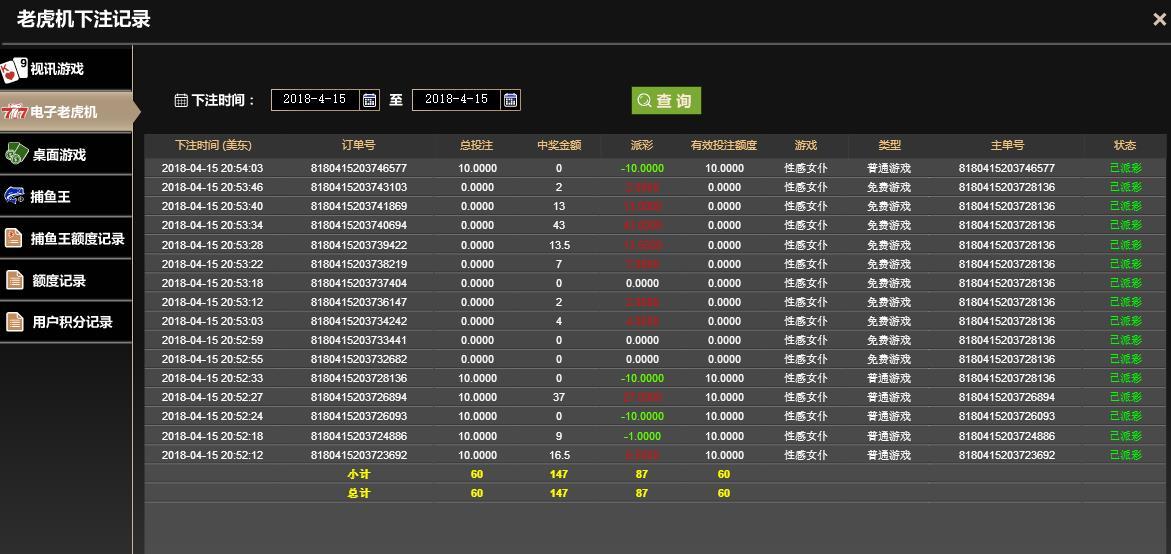Viewport: 1171px width, 554px height.
Task: Open the start date calendar picker
Action: pyautogui.click(x=370, y=100)
